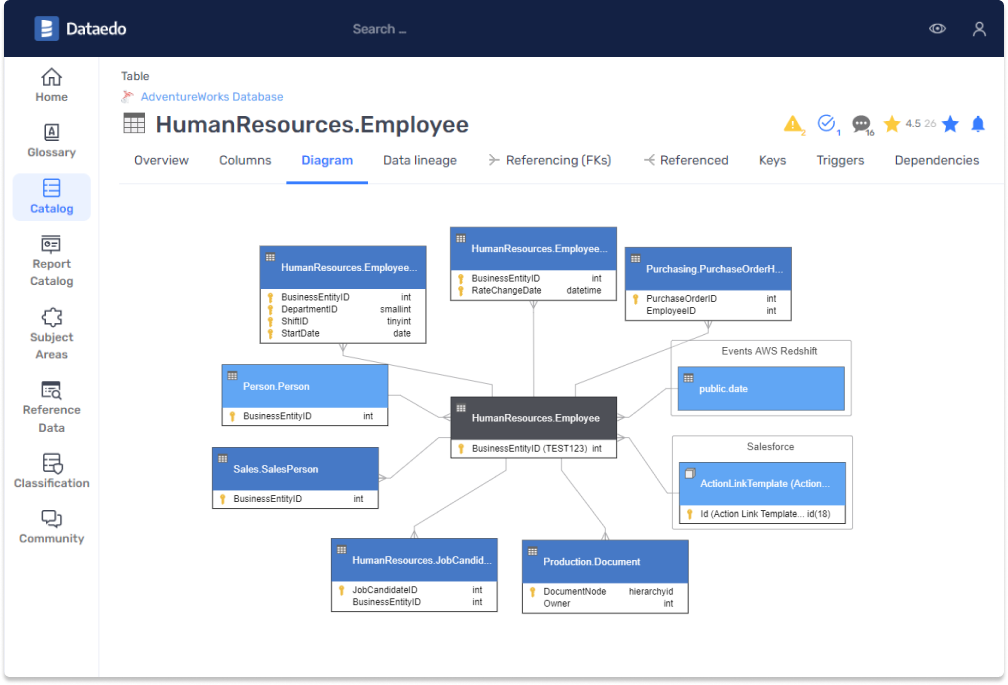
Task: Click the 4.5 yellow star rating
Action: click(892, 124)
